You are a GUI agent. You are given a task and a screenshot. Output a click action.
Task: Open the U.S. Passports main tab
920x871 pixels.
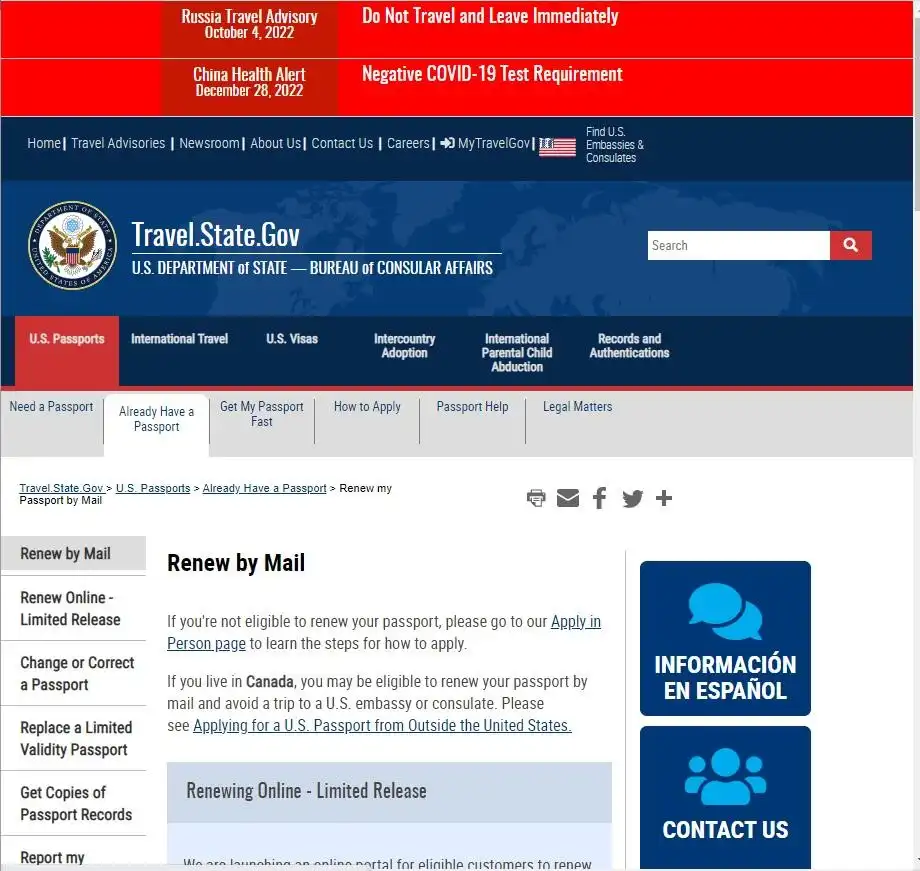[x=67, y=350]
